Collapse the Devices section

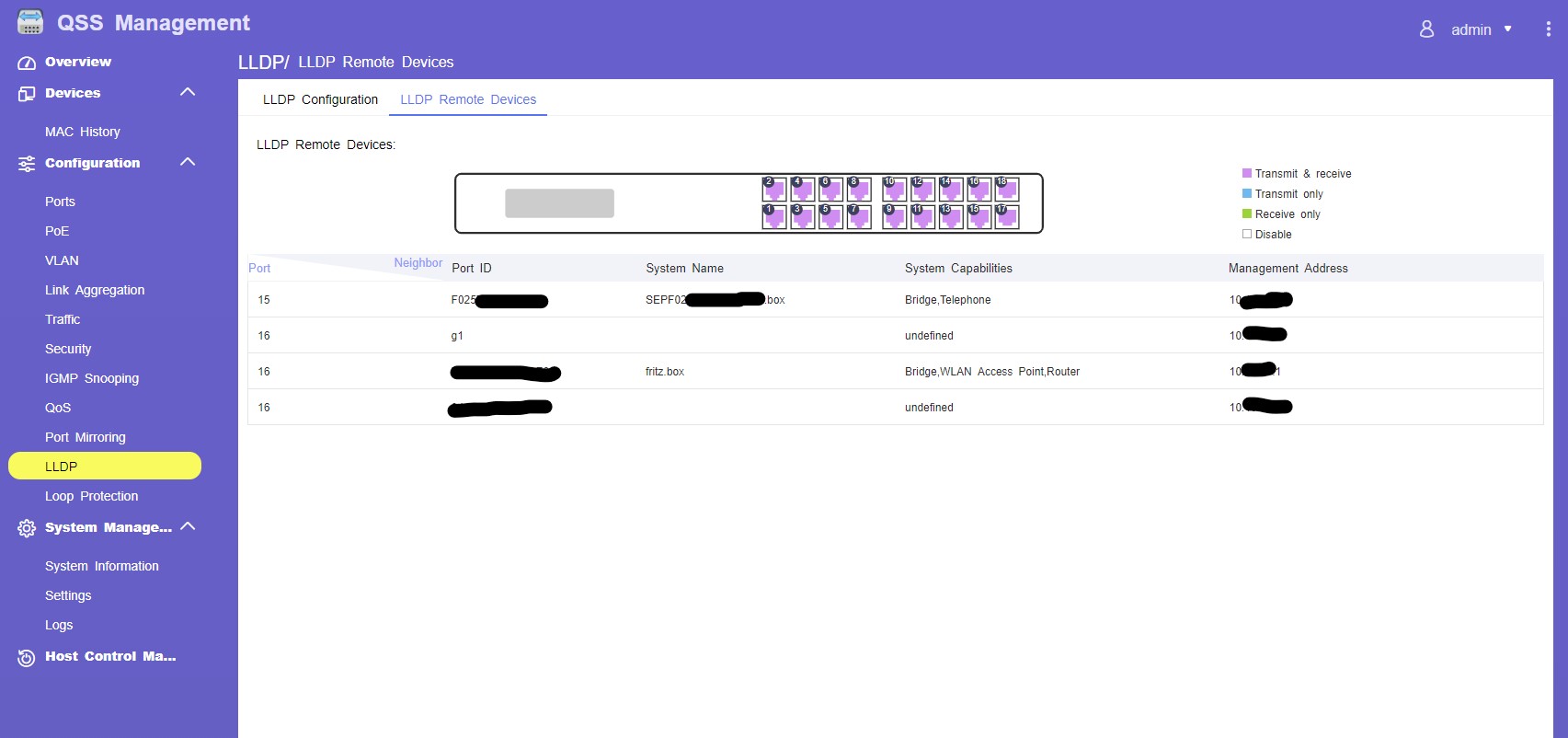(x=188, y=92)
